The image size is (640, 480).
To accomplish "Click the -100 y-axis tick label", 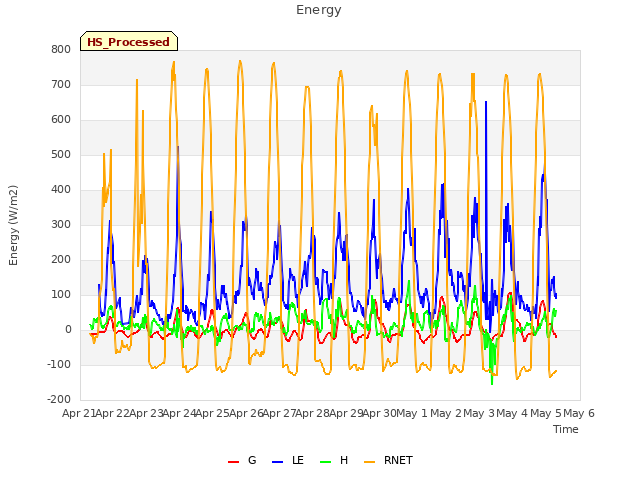I will (x=59, y=364).
